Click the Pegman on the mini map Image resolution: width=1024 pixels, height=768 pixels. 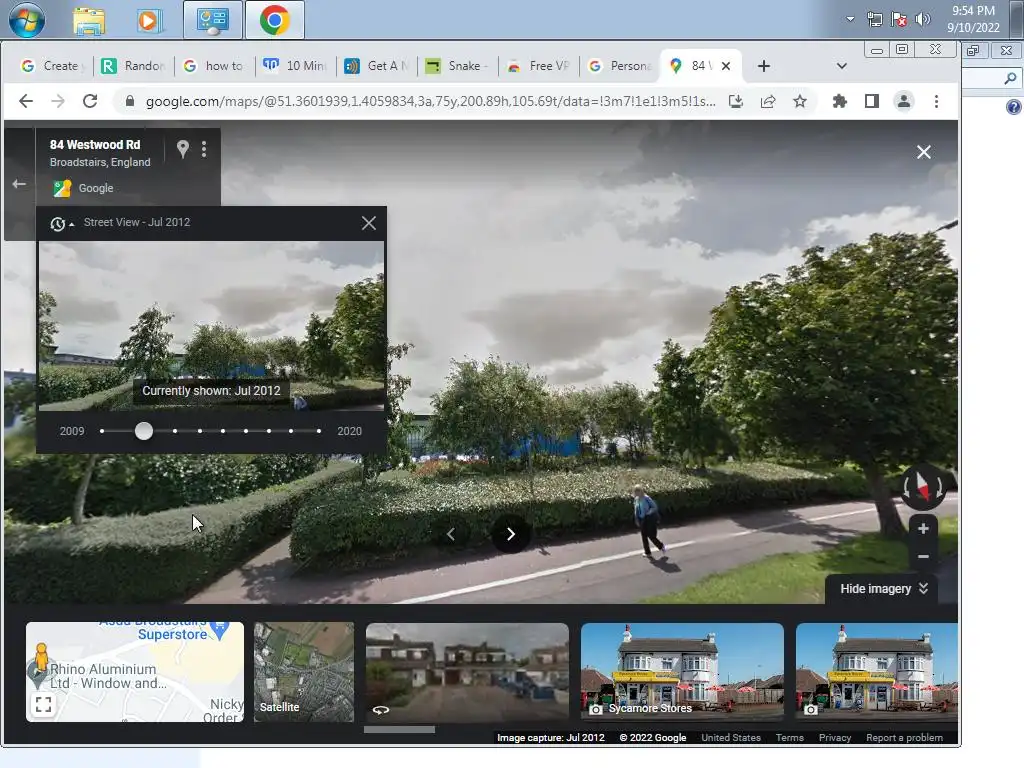coord(41,656)
